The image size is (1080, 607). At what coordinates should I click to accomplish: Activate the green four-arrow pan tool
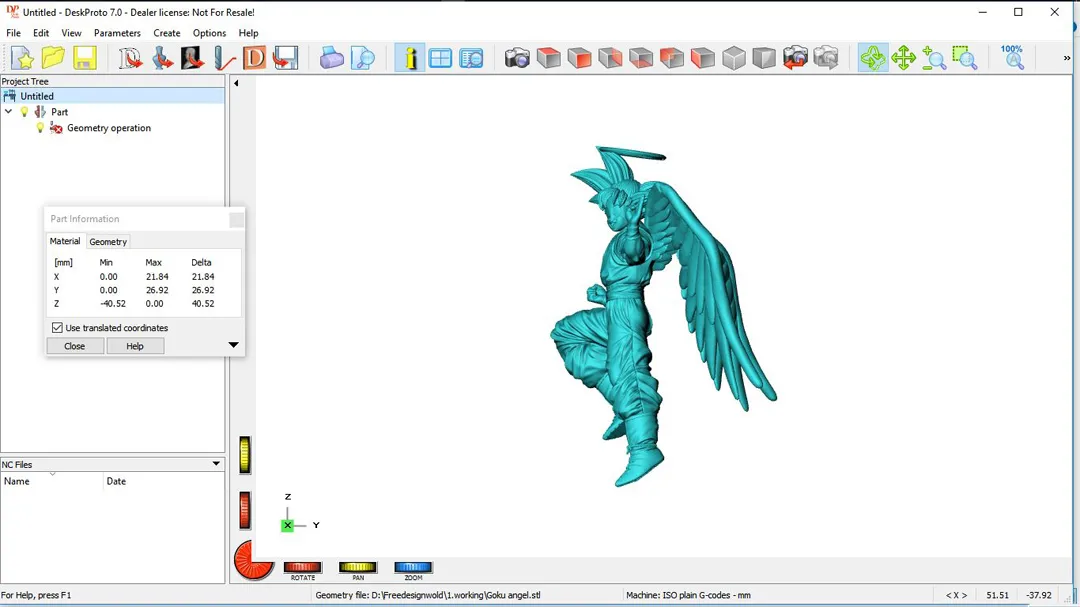[x=903, y=58]
